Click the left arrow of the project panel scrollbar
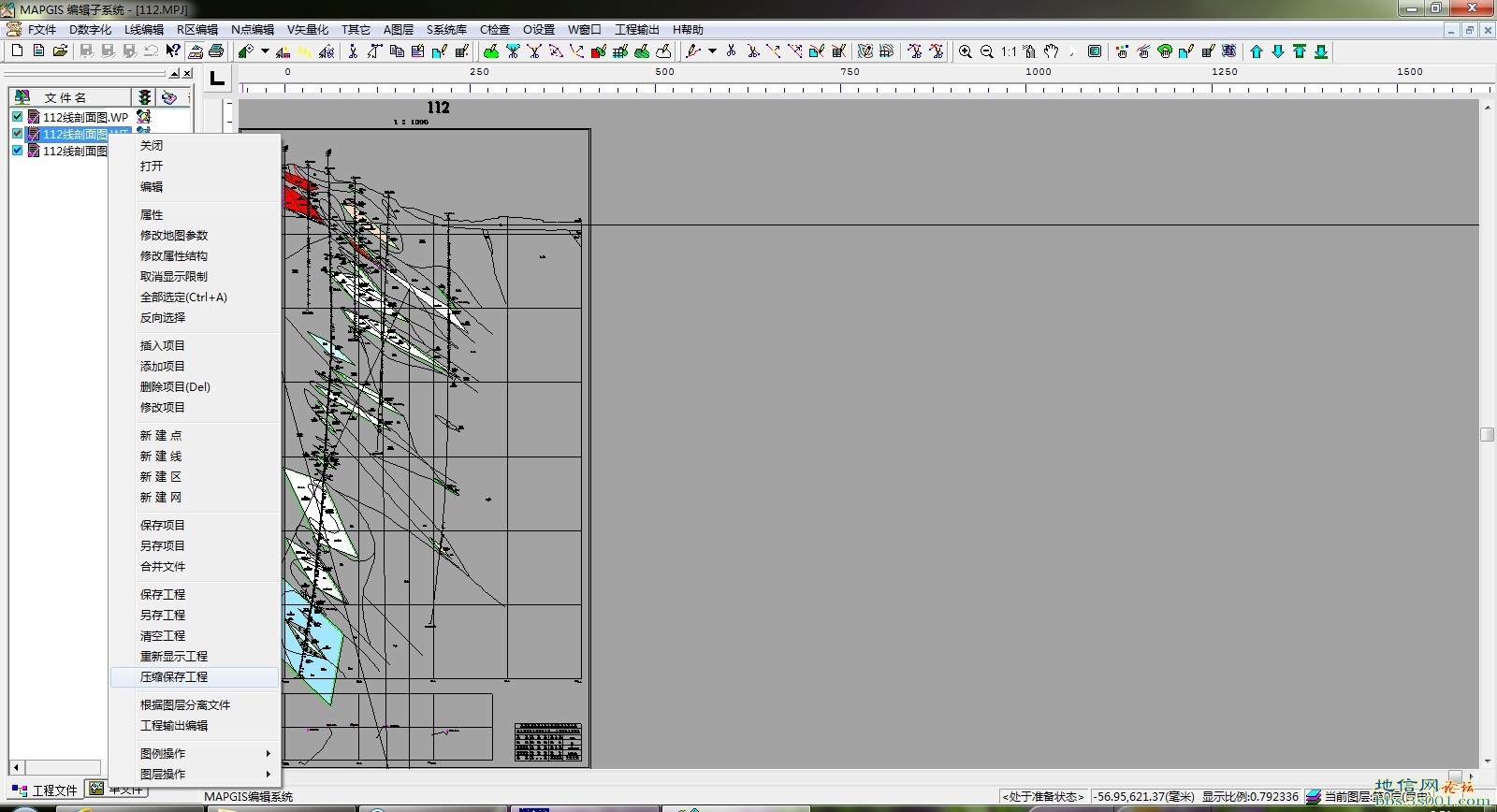 pos(16,767)
